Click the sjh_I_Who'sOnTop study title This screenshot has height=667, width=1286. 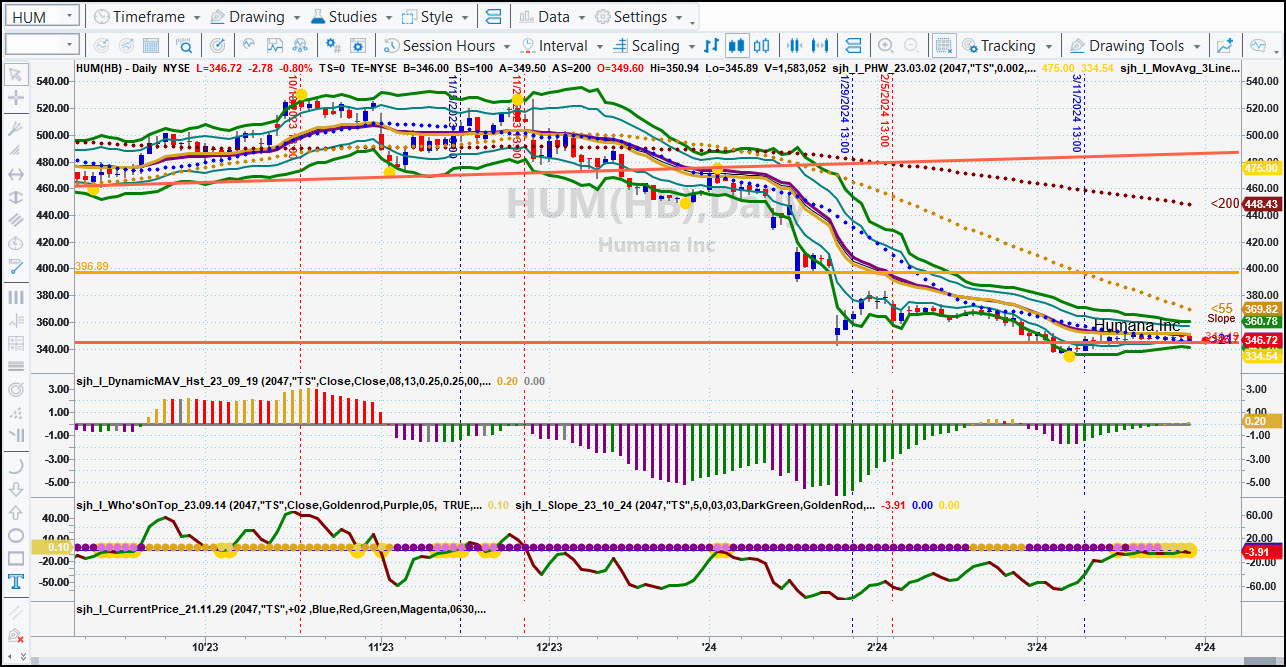(x=280, y=505)
